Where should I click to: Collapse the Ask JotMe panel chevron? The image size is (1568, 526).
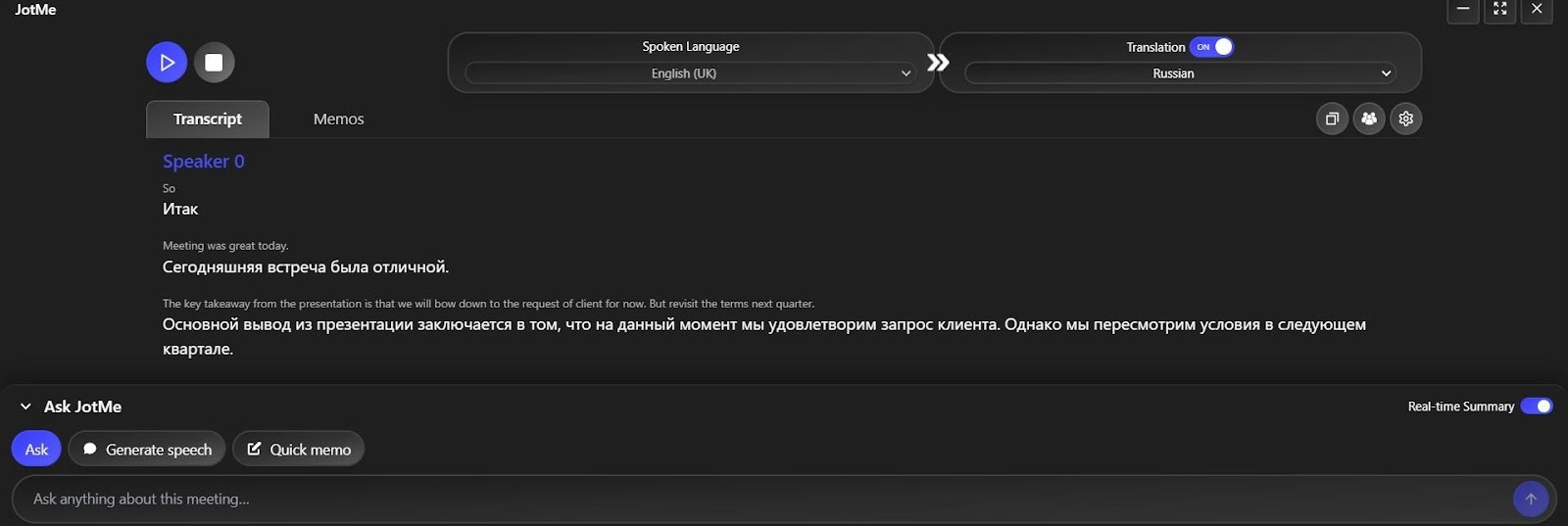pos(25,406)
